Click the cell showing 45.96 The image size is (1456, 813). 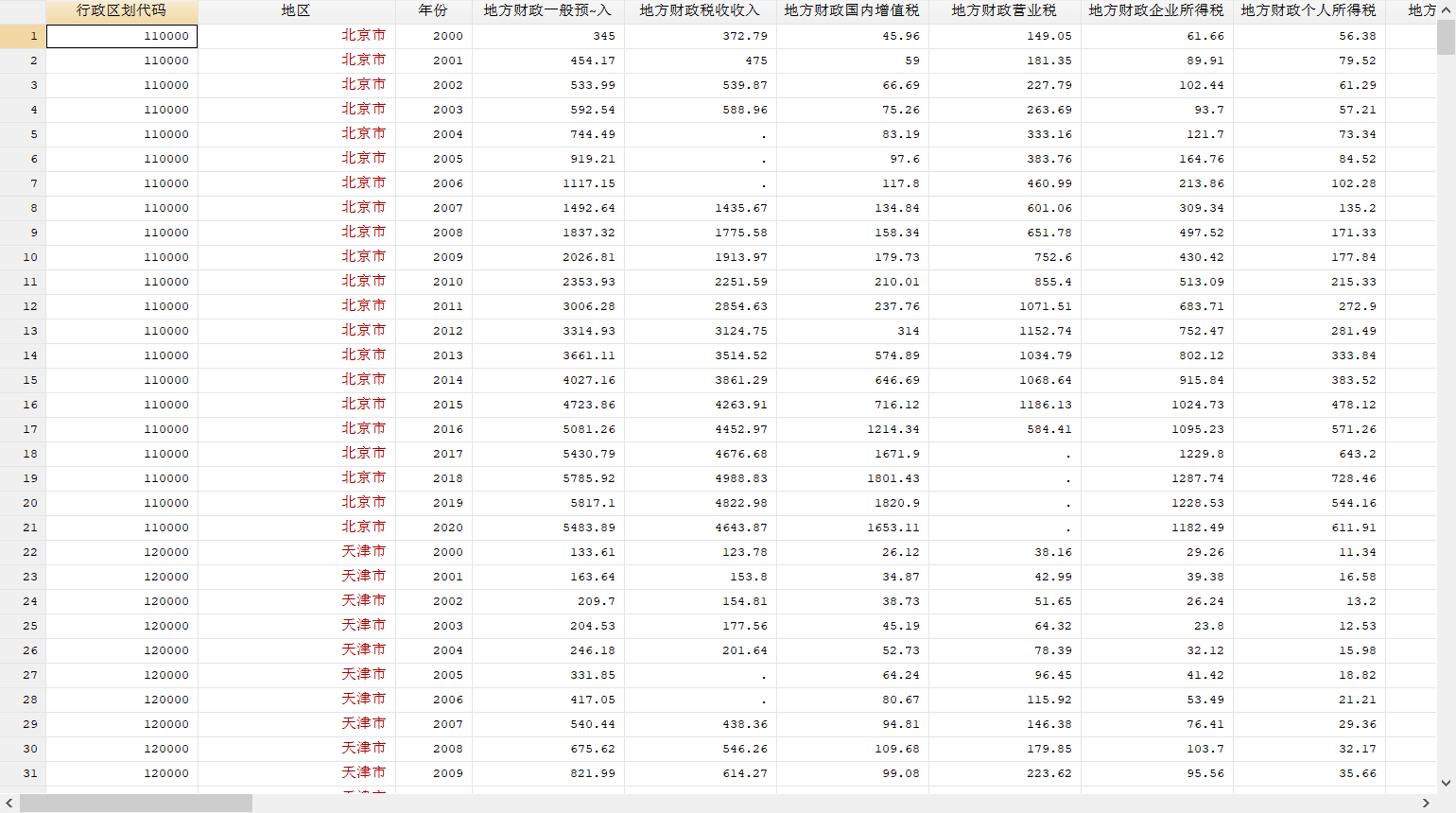click(853, 36)
